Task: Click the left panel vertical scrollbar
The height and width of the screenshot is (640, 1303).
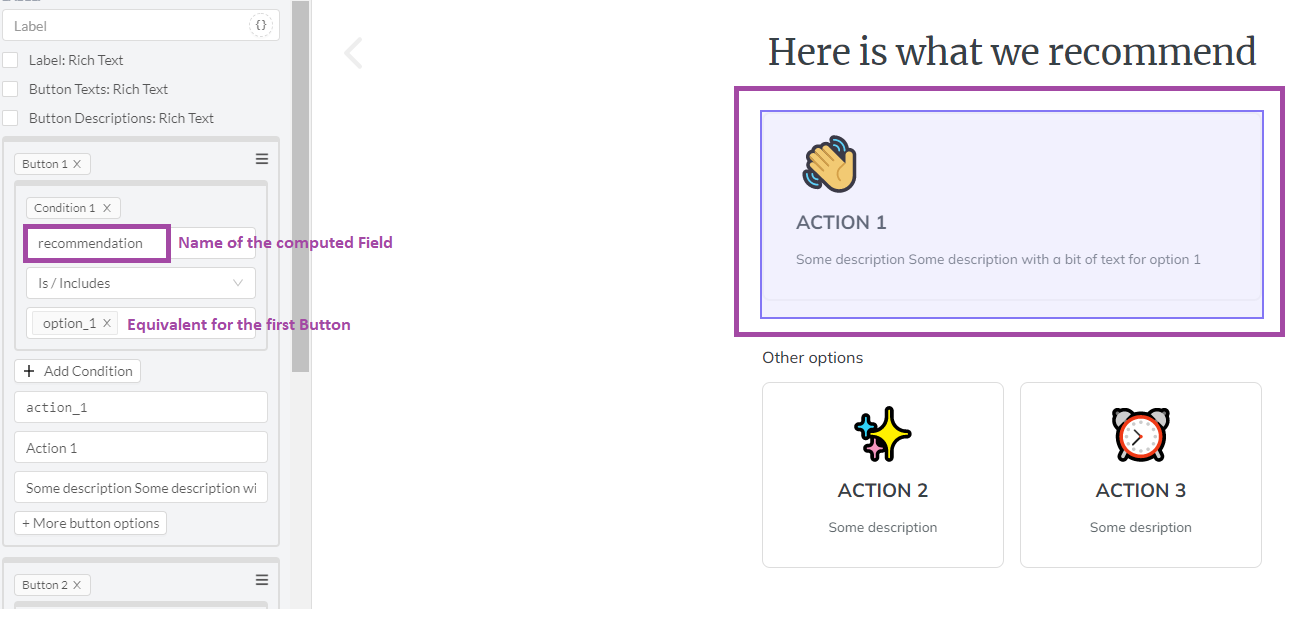Action: (x=300, y=200)
